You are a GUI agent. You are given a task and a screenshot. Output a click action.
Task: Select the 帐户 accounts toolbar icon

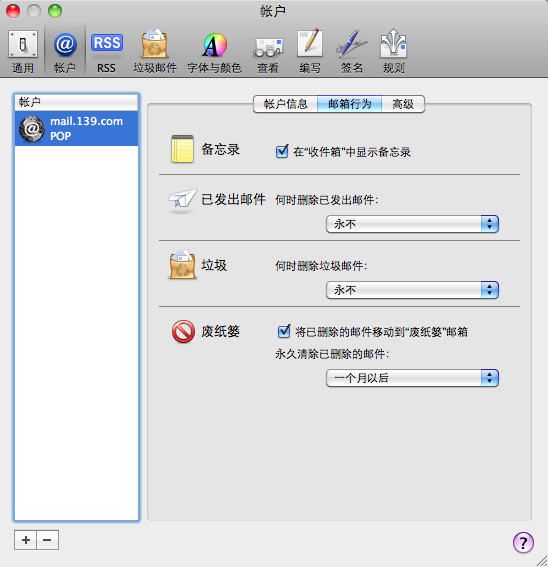point(65,51)
